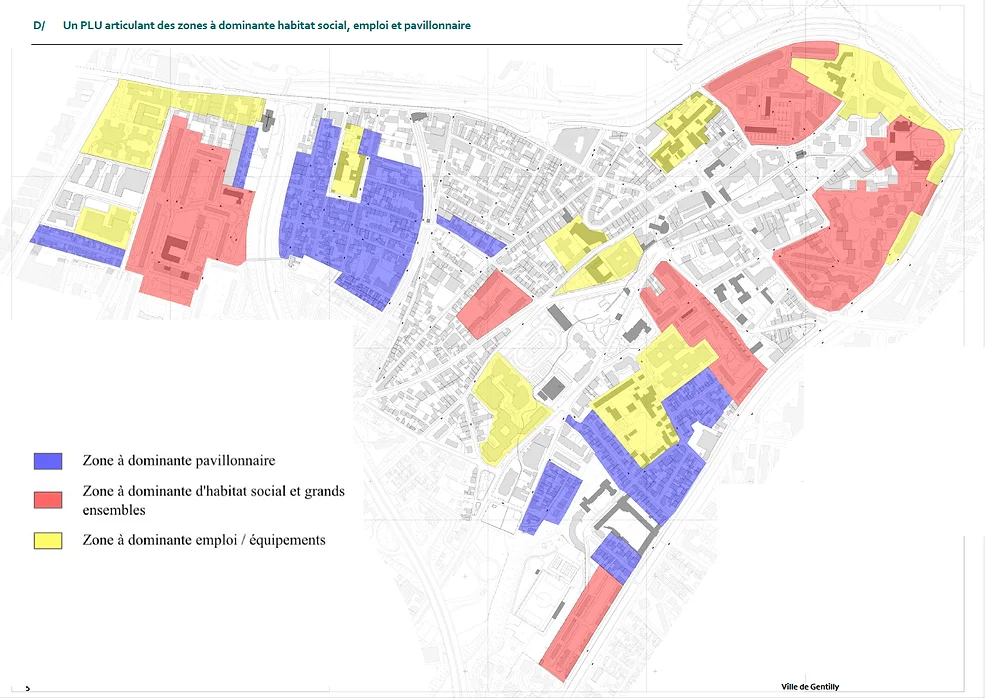Click the 'Ville de Gentilly' caption
The width and height of the screenshot is (988, 698).
[810, 687]
